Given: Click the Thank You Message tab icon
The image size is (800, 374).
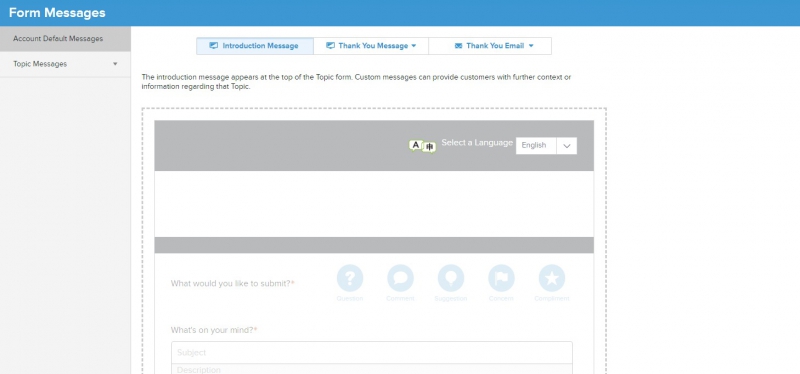Looking at the screenshot, I should pos(330,46).
